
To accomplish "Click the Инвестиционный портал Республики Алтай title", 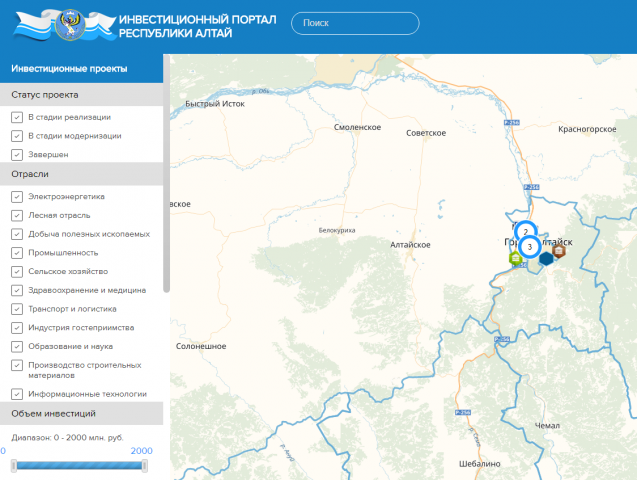I will pos(197,26).
